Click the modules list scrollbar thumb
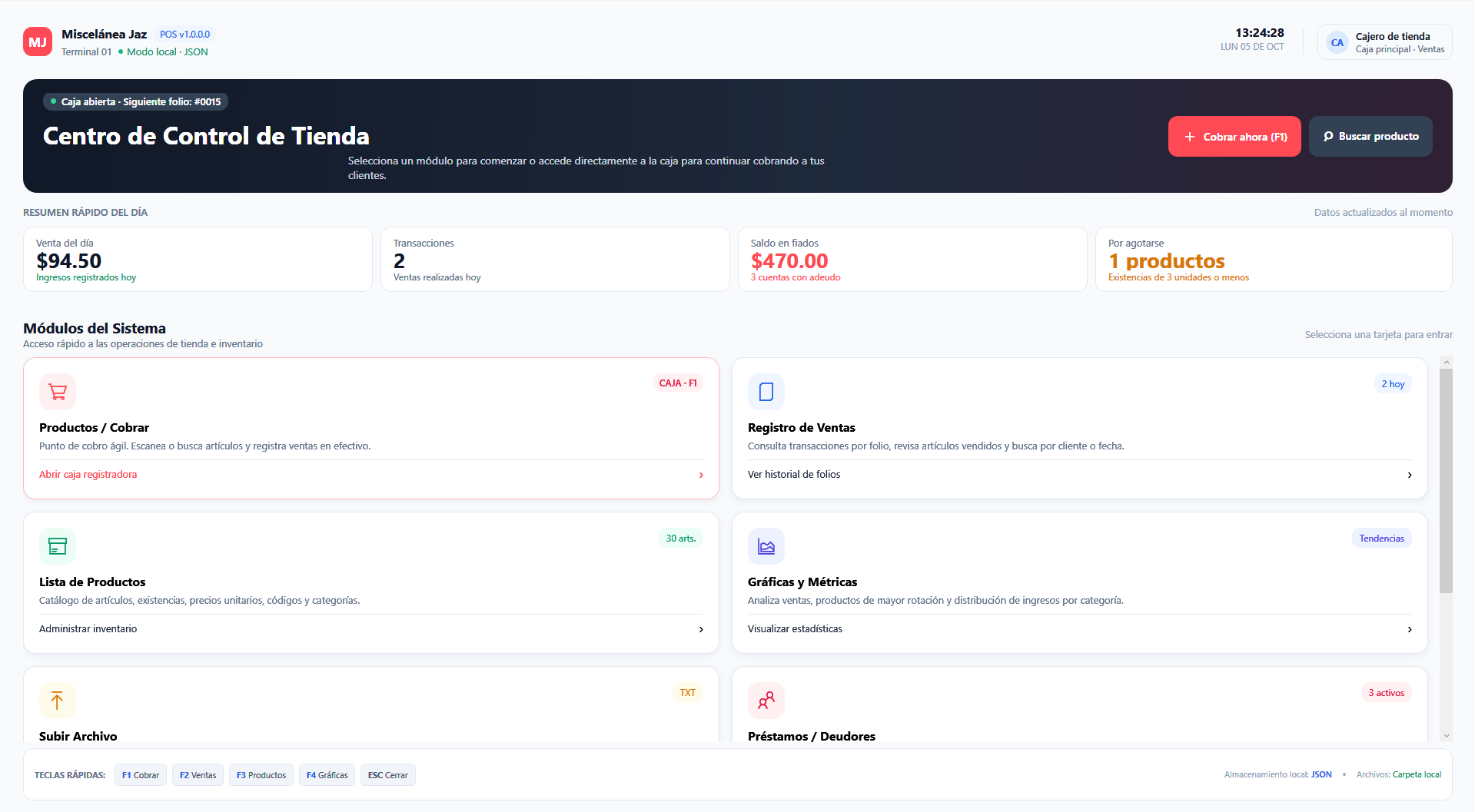This screenshot has height=812, width=1475. (x=1446, y=481)
